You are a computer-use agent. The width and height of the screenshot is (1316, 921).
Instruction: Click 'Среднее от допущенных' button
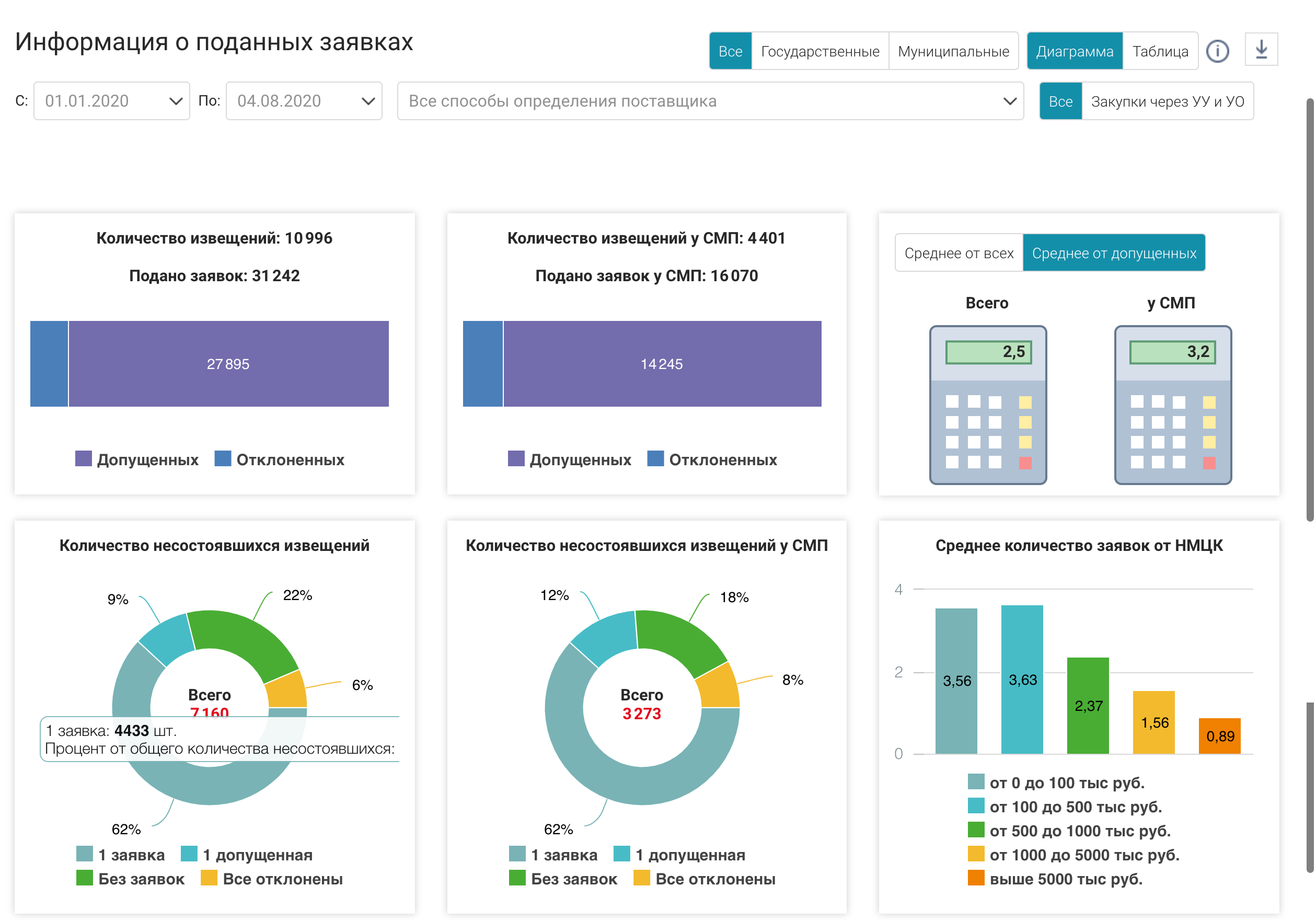click(1114, 253)
